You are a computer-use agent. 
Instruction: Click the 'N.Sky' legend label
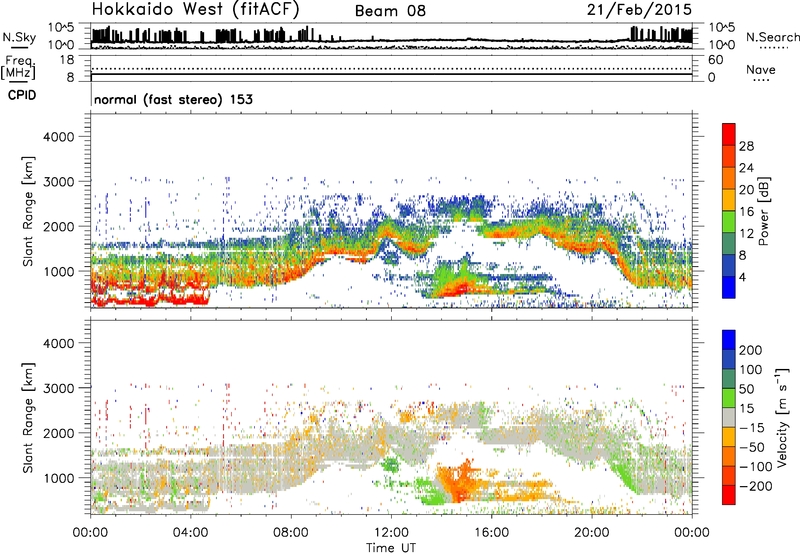pos(19,37)
